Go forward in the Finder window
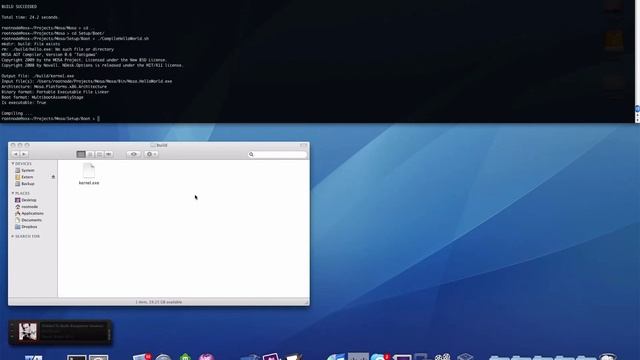 [x=24, y=154]
